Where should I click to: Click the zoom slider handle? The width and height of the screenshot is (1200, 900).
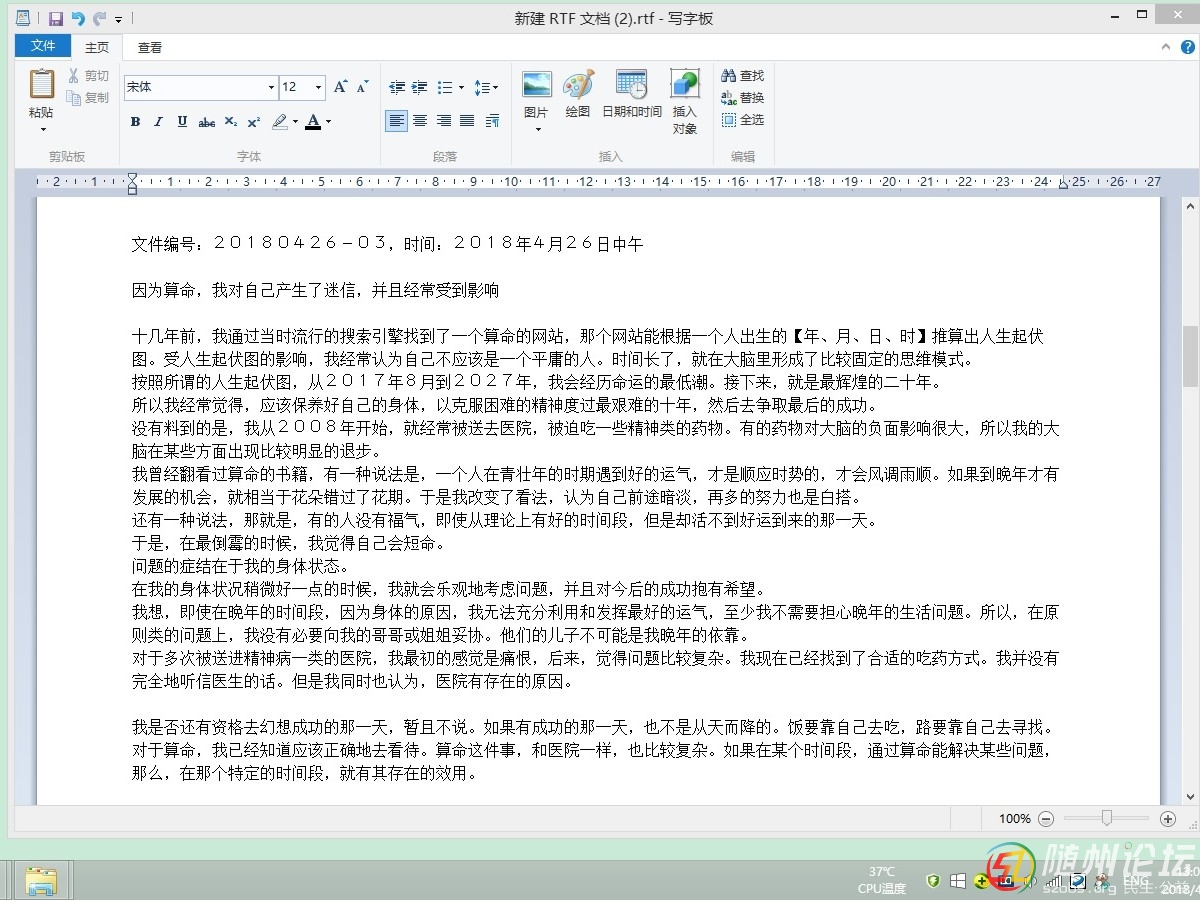pyautogui.click(x=1107, y=818)
